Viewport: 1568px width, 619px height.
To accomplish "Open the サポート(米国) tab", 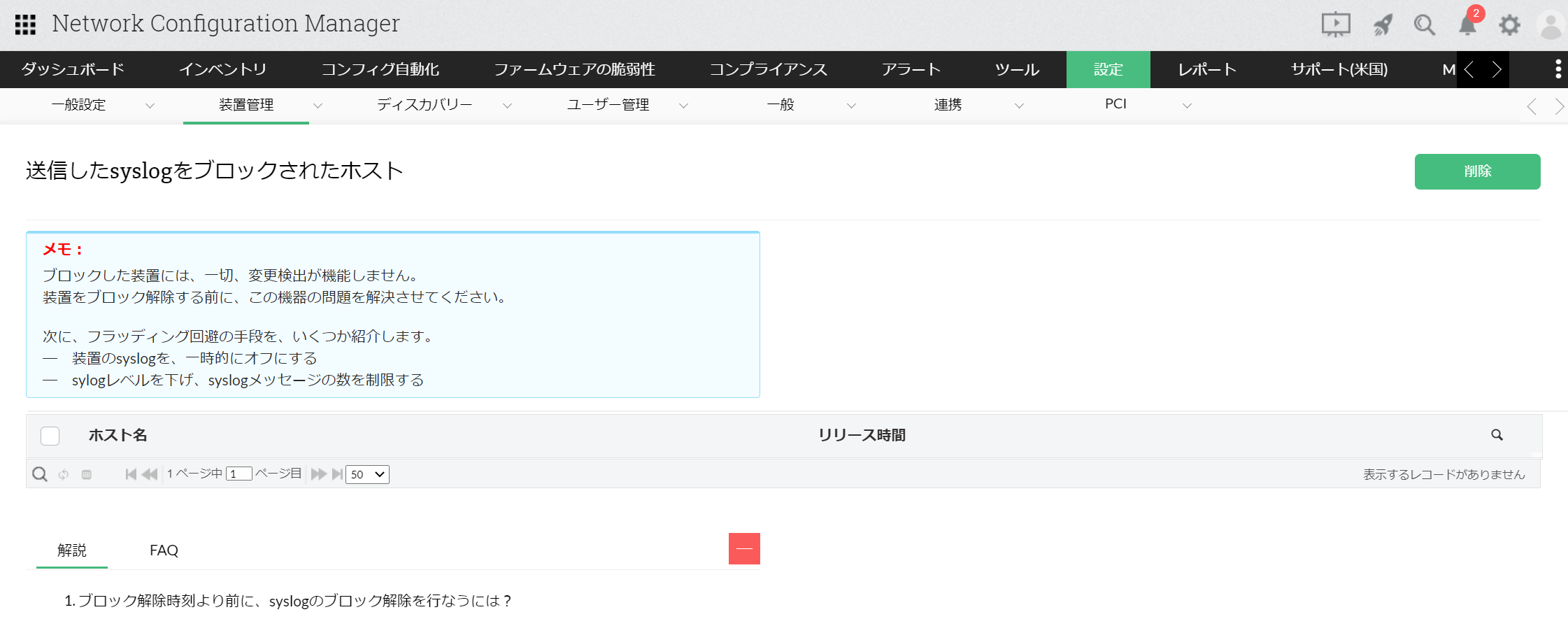I will (x=1339, y=69).
